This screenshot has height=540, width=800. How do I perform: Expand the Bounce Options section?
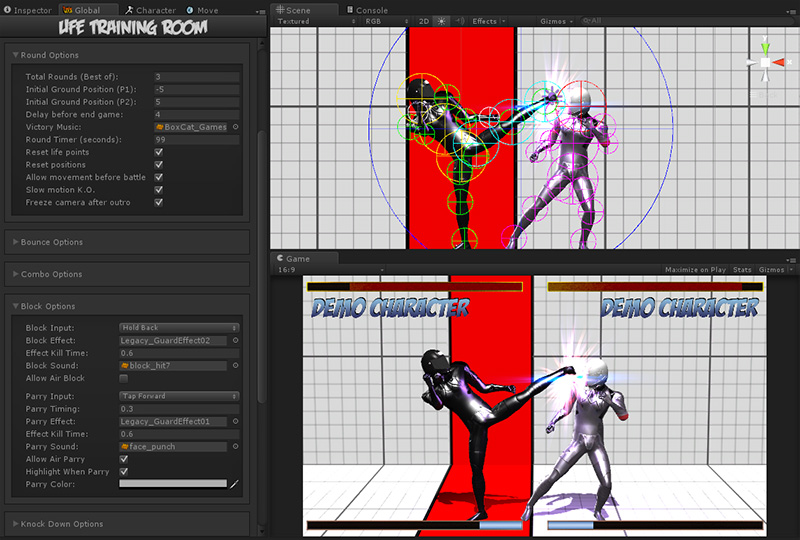point(16,242)
